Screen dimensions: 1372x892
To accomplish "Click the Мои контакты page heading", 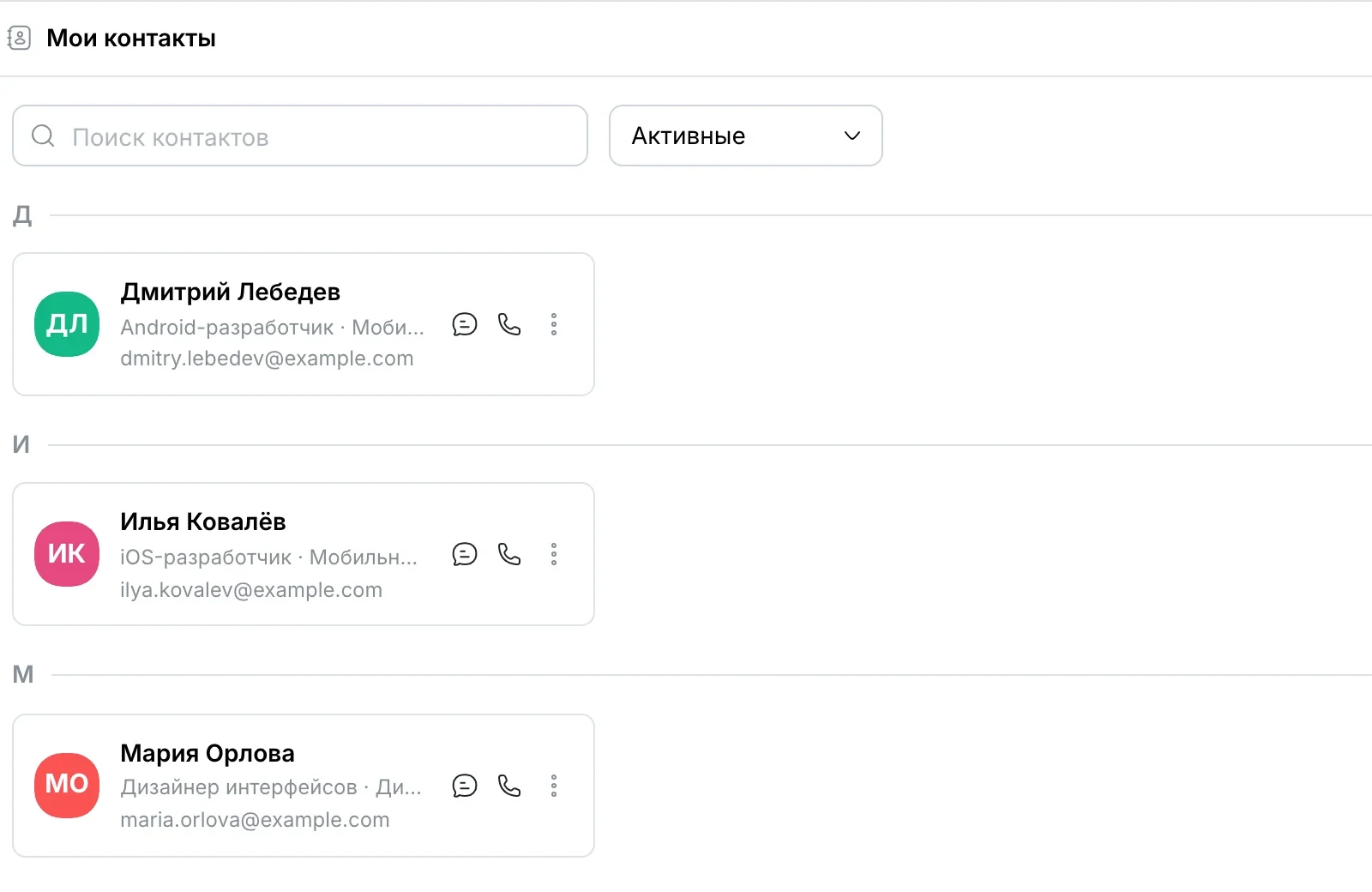I will pyautogui.click(x=131, y=39).
